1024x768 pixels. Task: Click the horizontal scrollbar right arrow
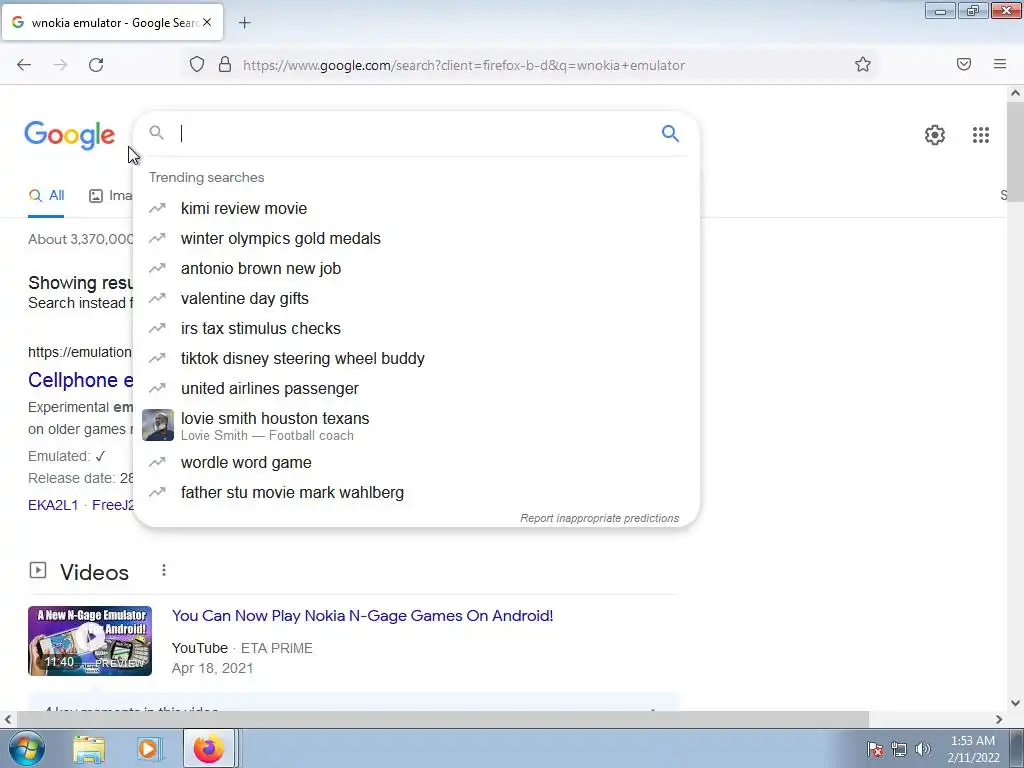(999, 719)
